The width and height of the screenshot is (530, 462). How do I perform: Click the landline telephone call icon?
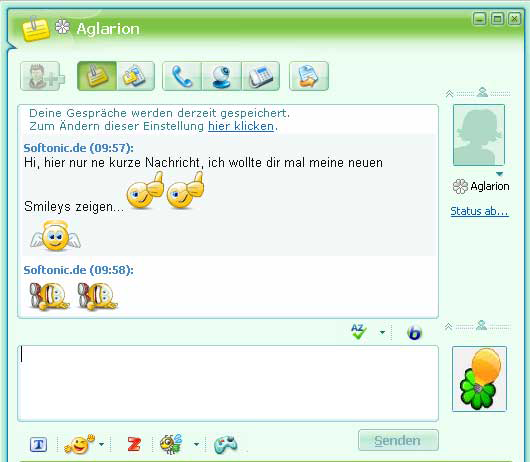point(261,76)
